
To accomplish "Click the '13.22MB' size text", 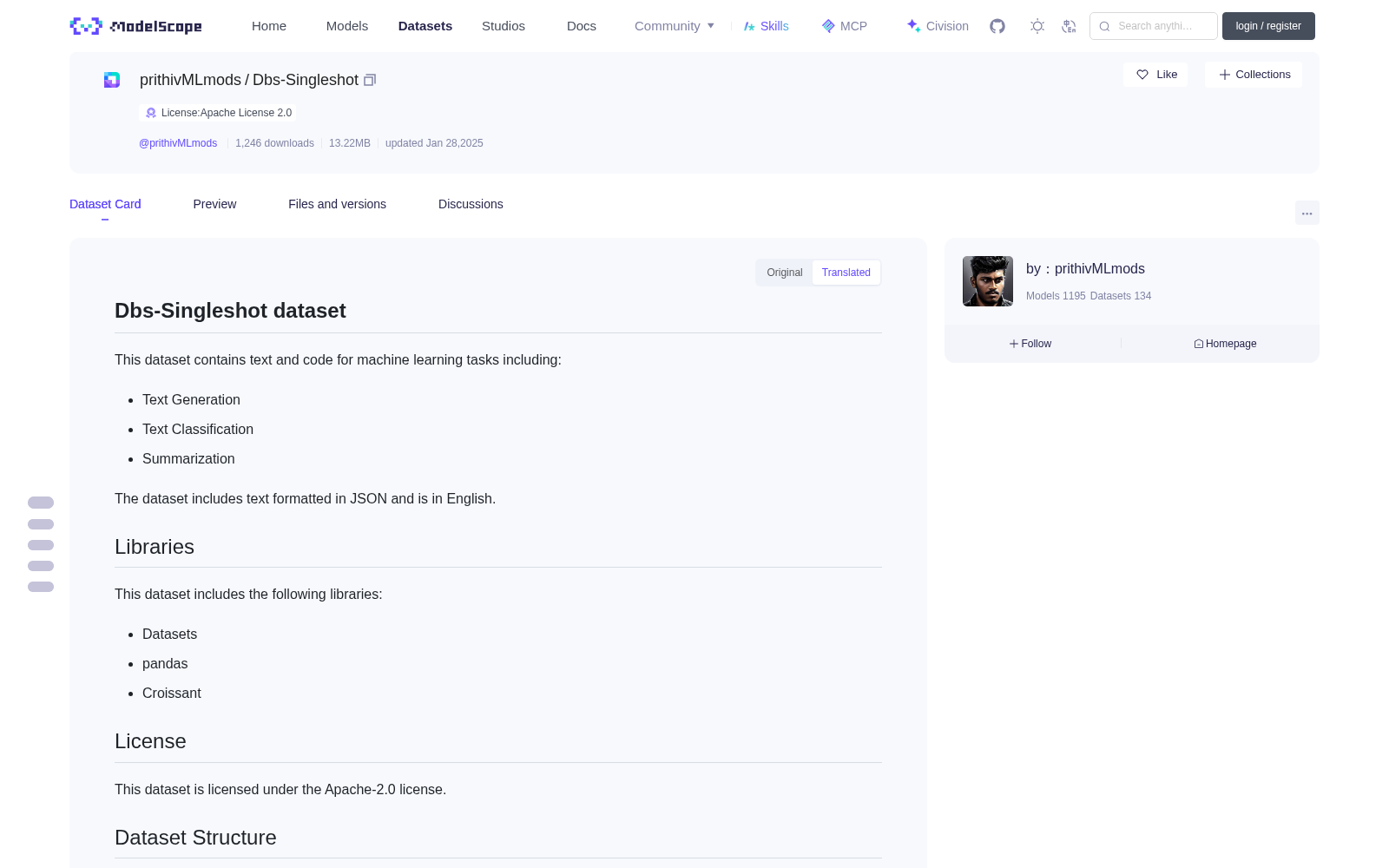I will (350, 143).
